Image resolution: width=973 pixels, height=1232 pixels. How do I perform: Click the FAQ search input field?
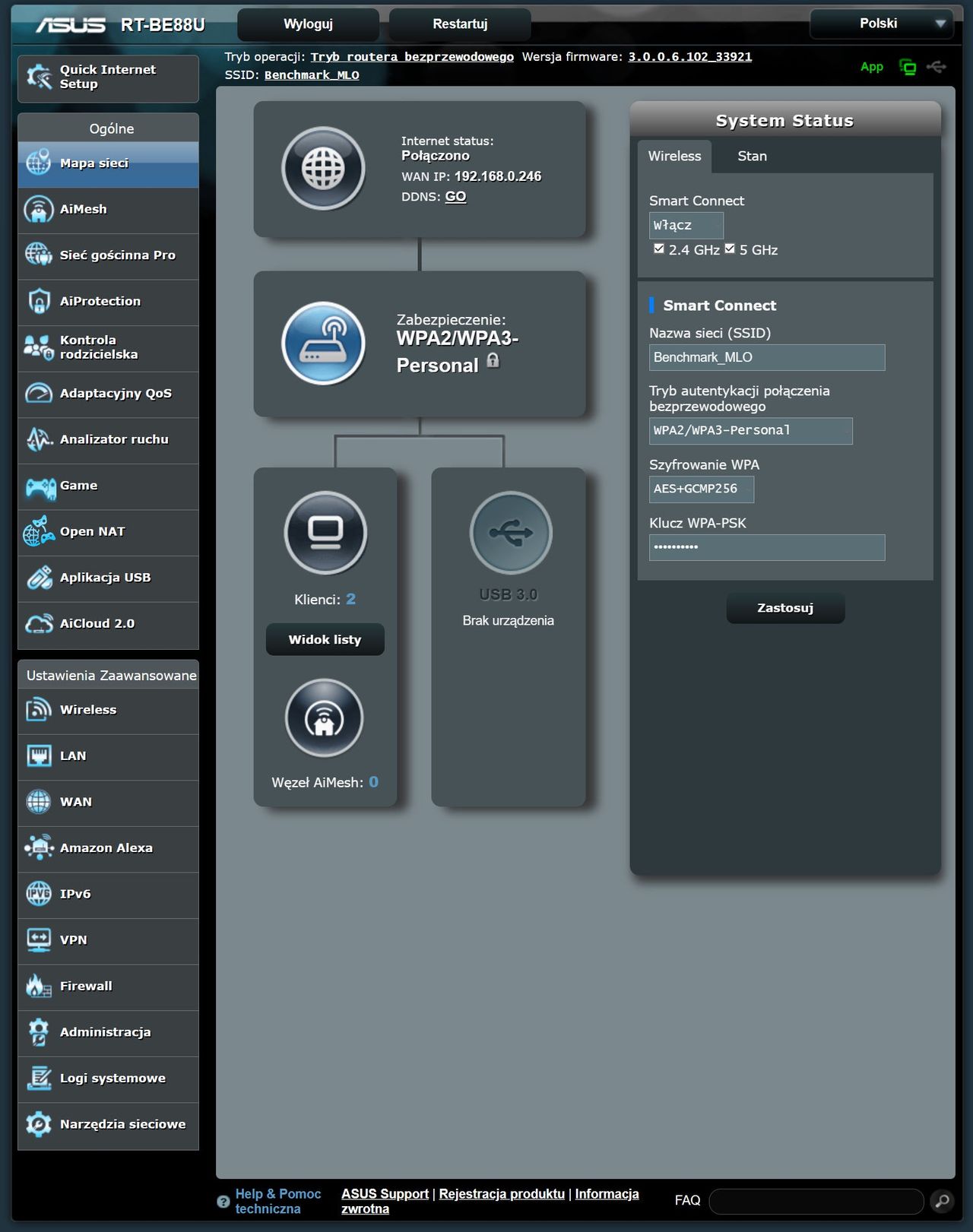816,1201
